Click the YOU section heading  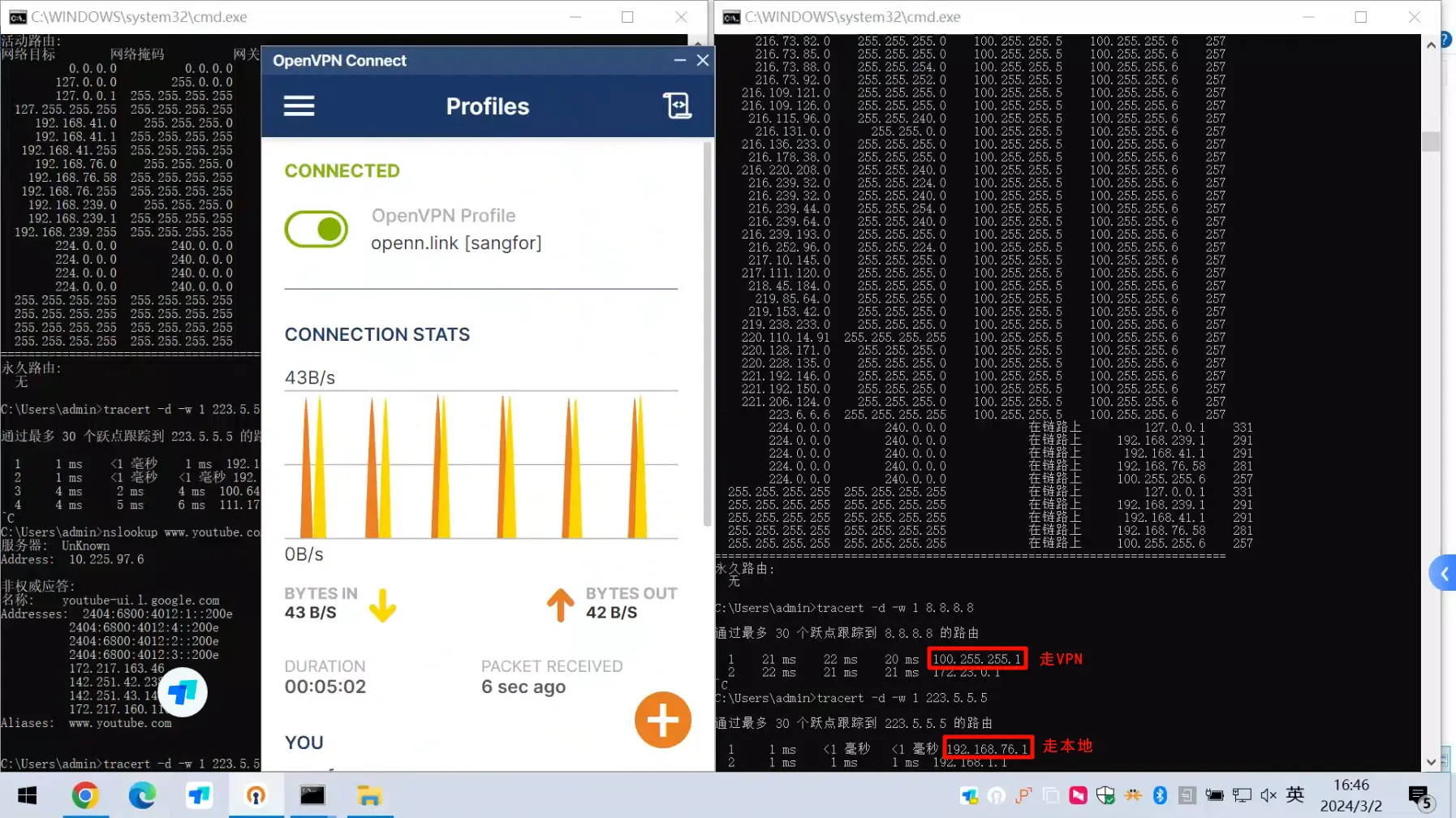tap(304, 743)
